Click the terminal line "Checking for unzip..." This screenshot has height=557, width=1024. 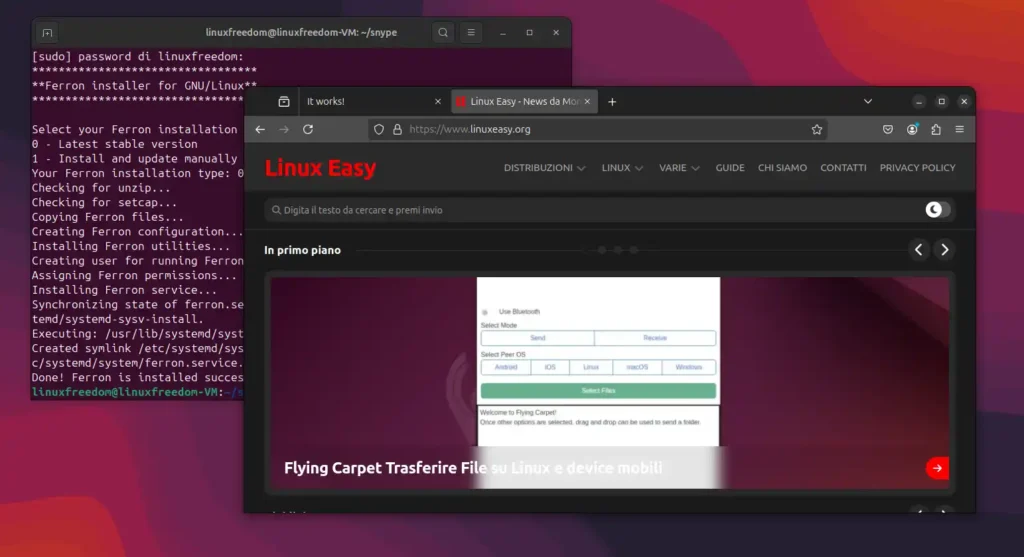[x=101, y=187]
